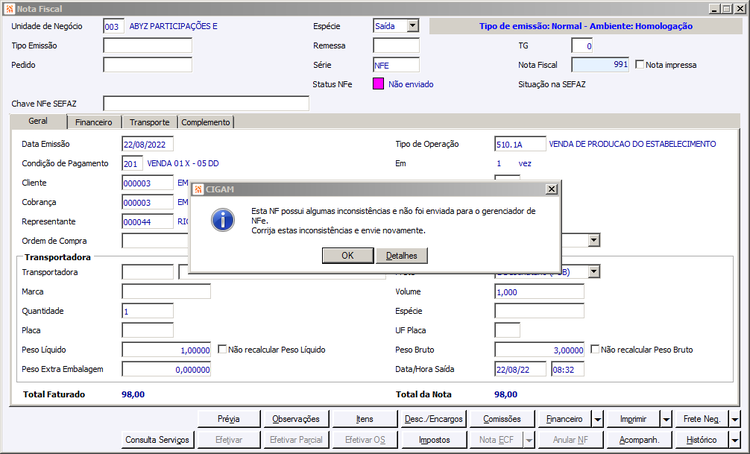
Task: Click the Tipo de Operação field
Action: pos(520,144)
